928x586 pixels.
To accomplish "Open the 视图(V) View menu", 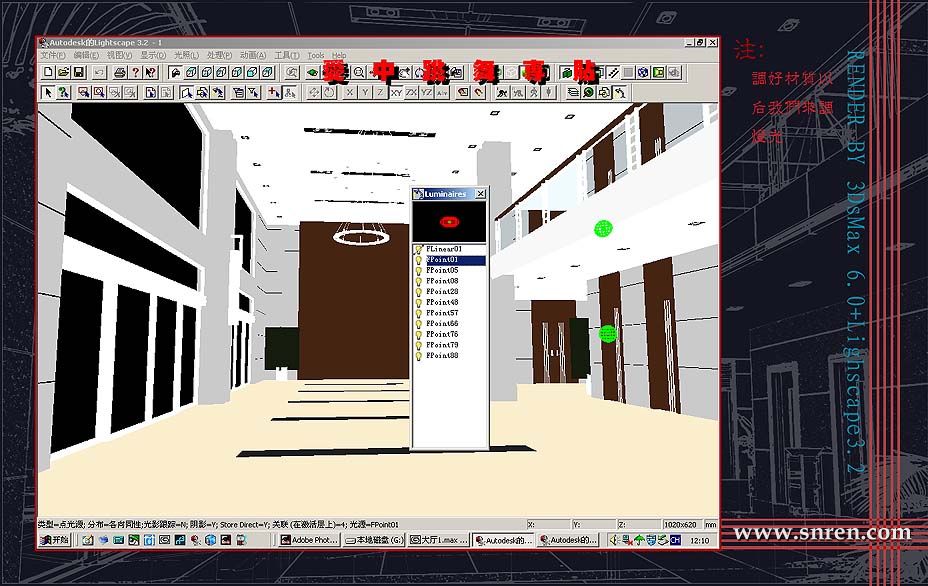I will click(119, 55).
